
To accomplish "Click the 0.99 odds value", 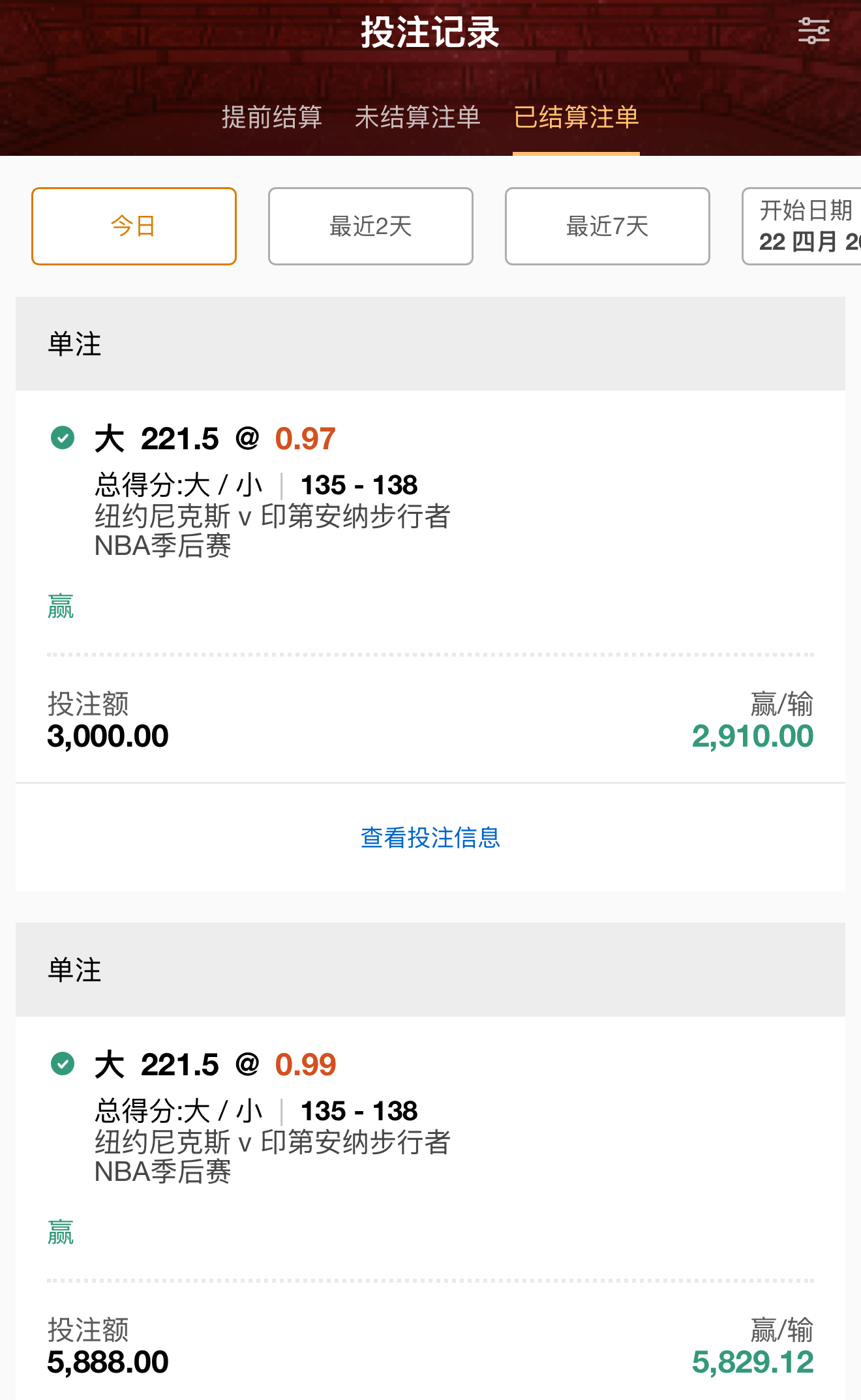I will [305, 1065].
